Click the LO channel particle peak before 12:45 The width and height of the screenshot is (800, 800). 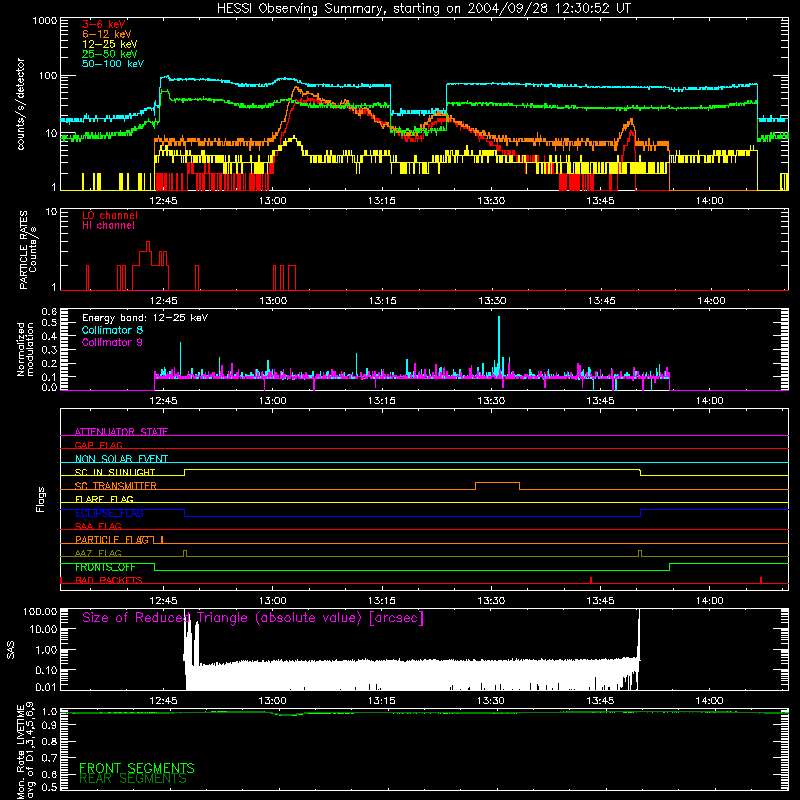tap(148, 245)
